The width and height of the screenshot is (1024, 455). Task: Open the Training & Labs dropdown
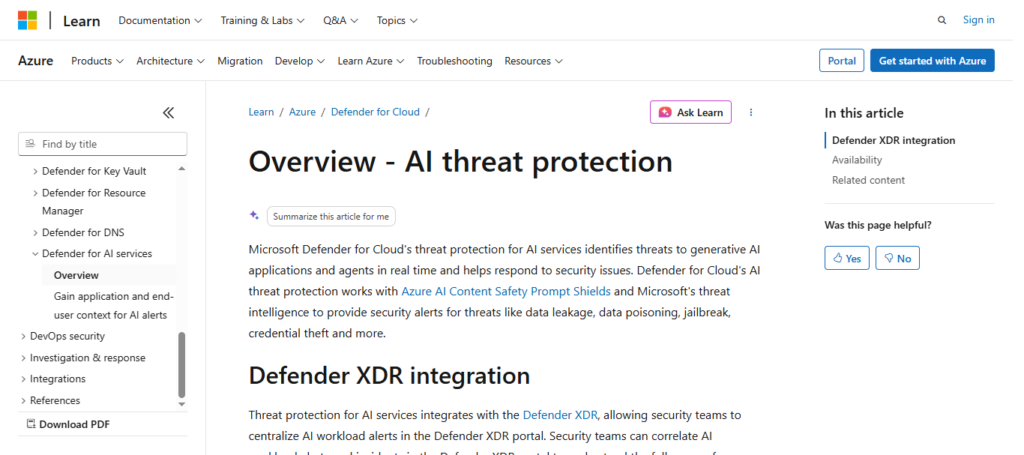(x=263, y=20)
